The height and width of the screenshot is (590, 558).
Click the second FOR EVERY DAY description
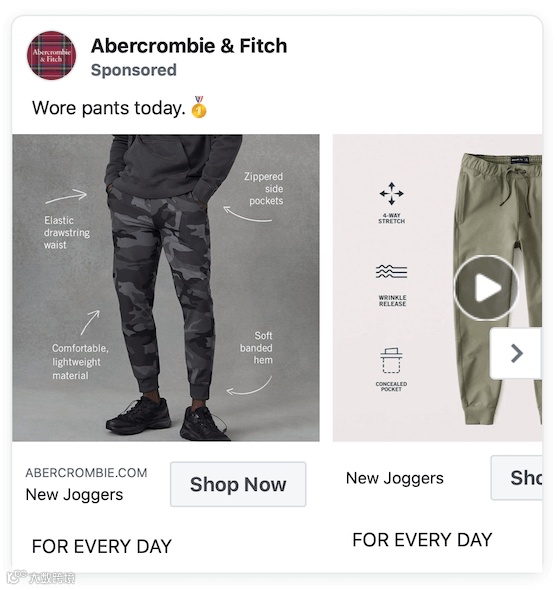pyautogui.click(x=422, y=540)
